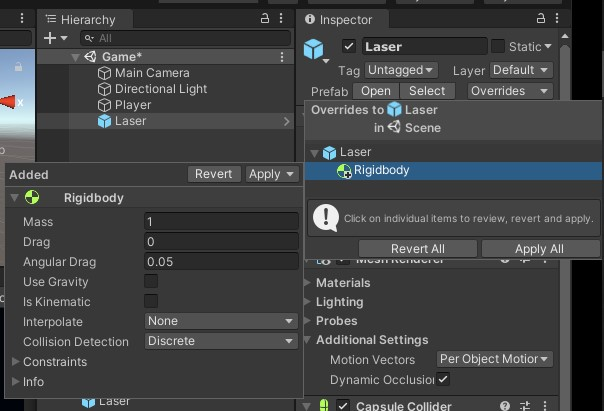Expand the Lighting section
Screen dimensions: 604x411
pyautogui.click(x=308, y=301)
